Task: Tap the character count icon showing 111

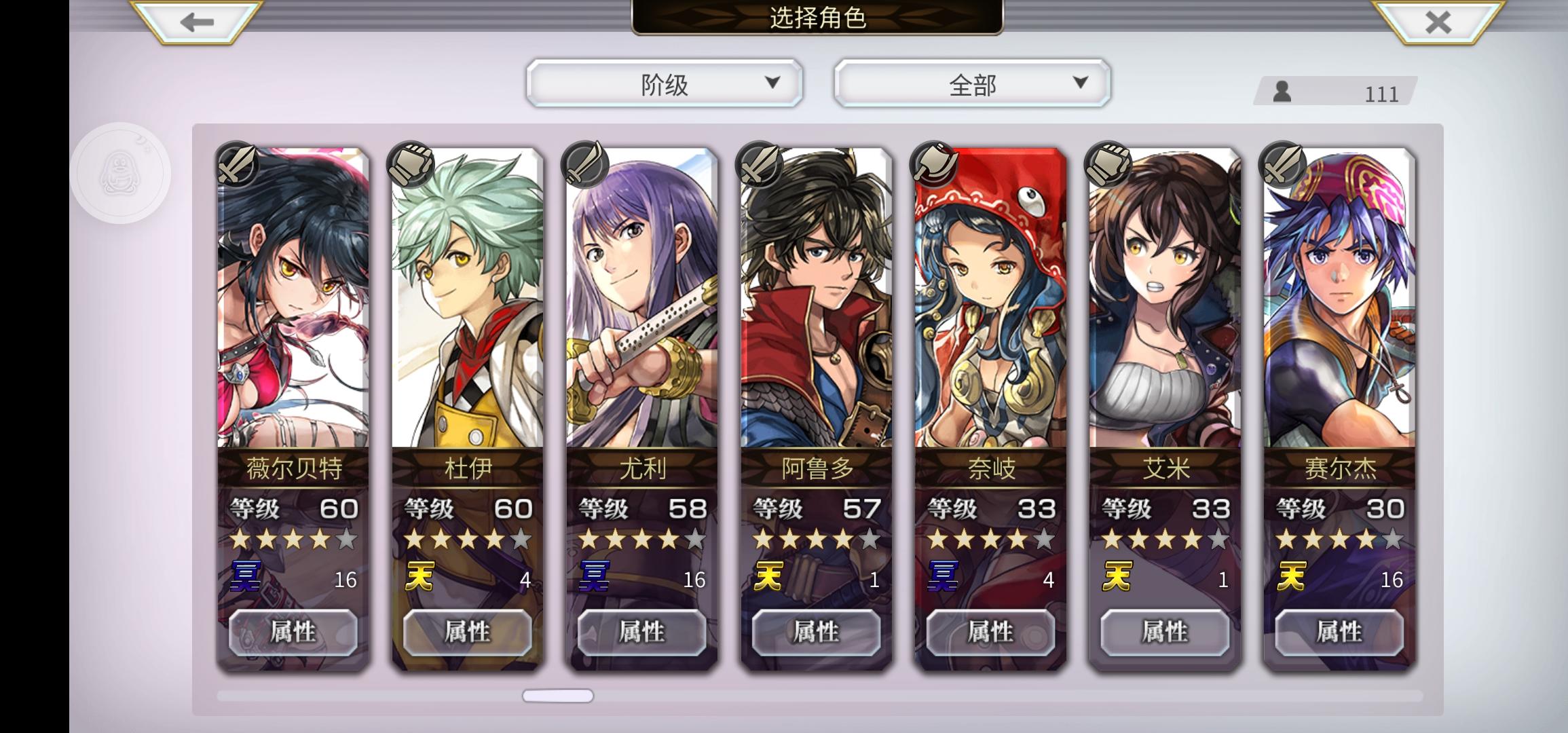Action: coord(1282,92)
